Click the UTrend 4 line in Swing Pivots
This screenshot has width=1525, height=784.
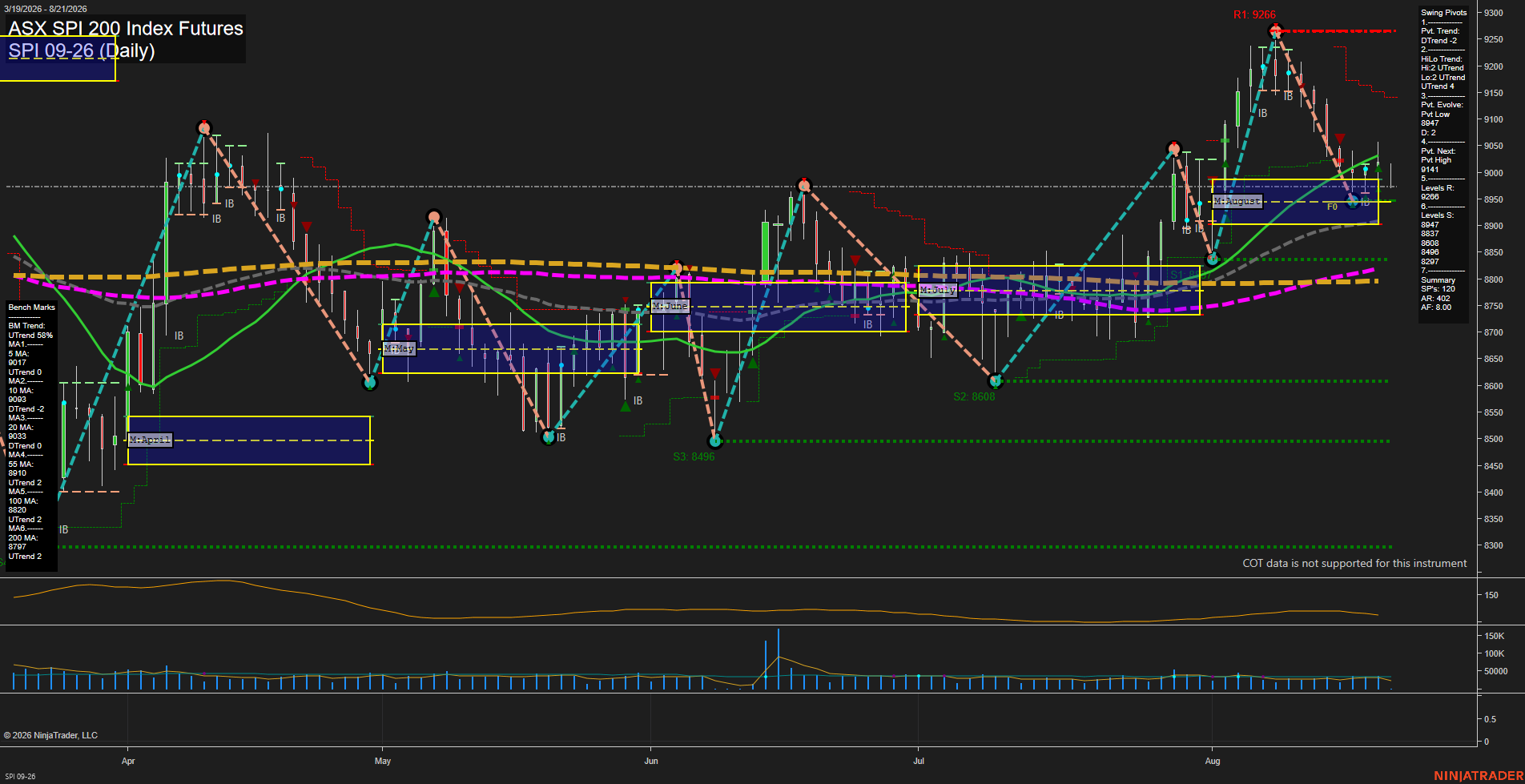tap(1437, 86)
